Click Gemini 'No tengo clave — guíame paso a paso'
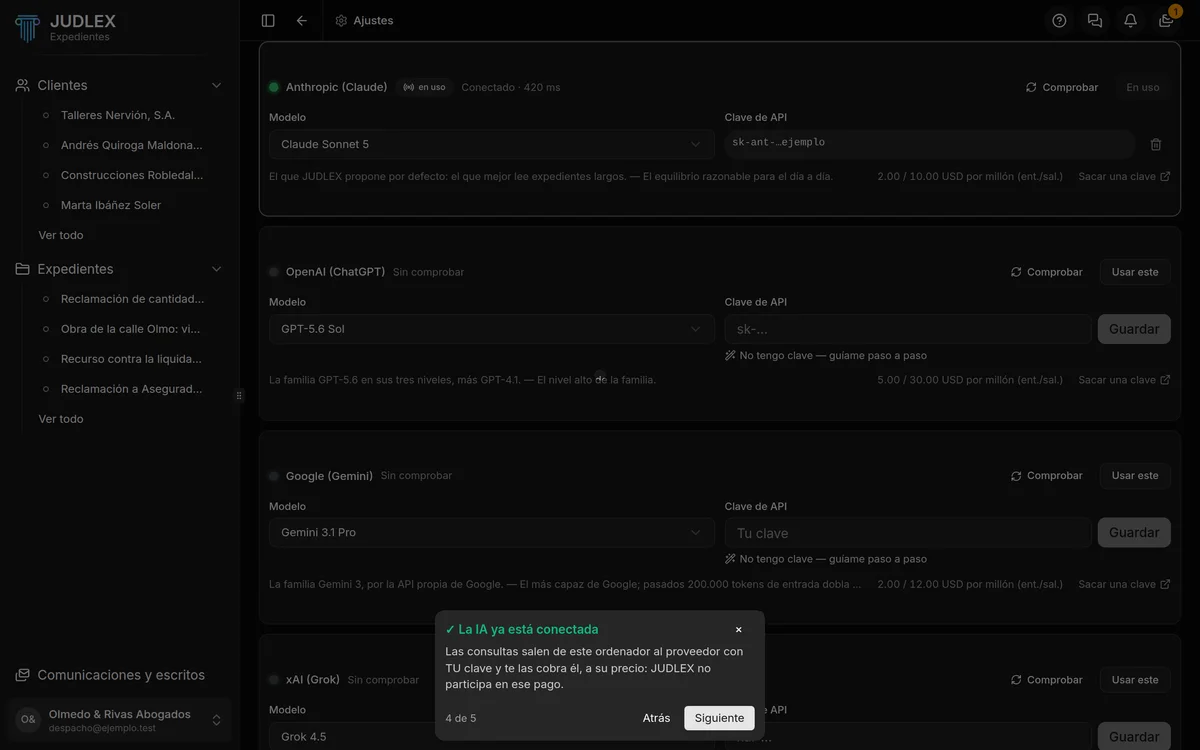The height and width of the screenshot is (750, 1200). [826, 559]
